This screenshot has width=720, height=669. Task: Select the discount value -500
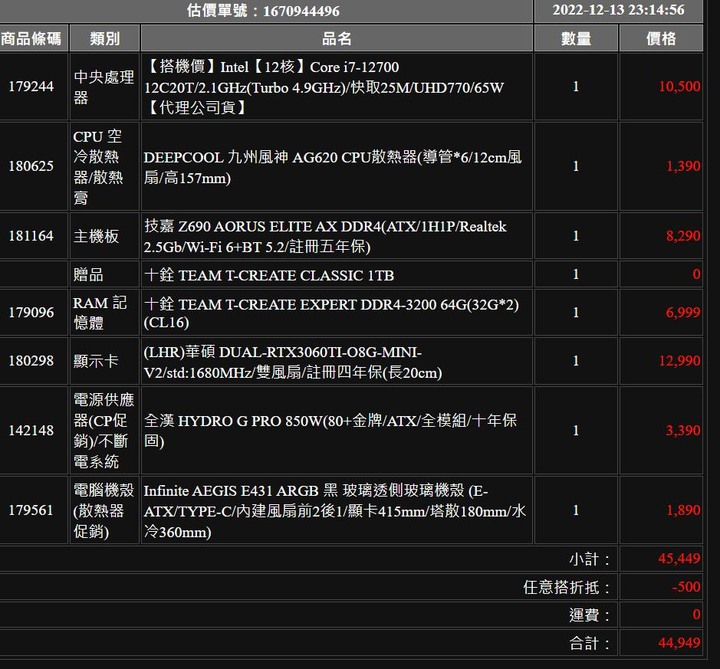coord(686,587)
